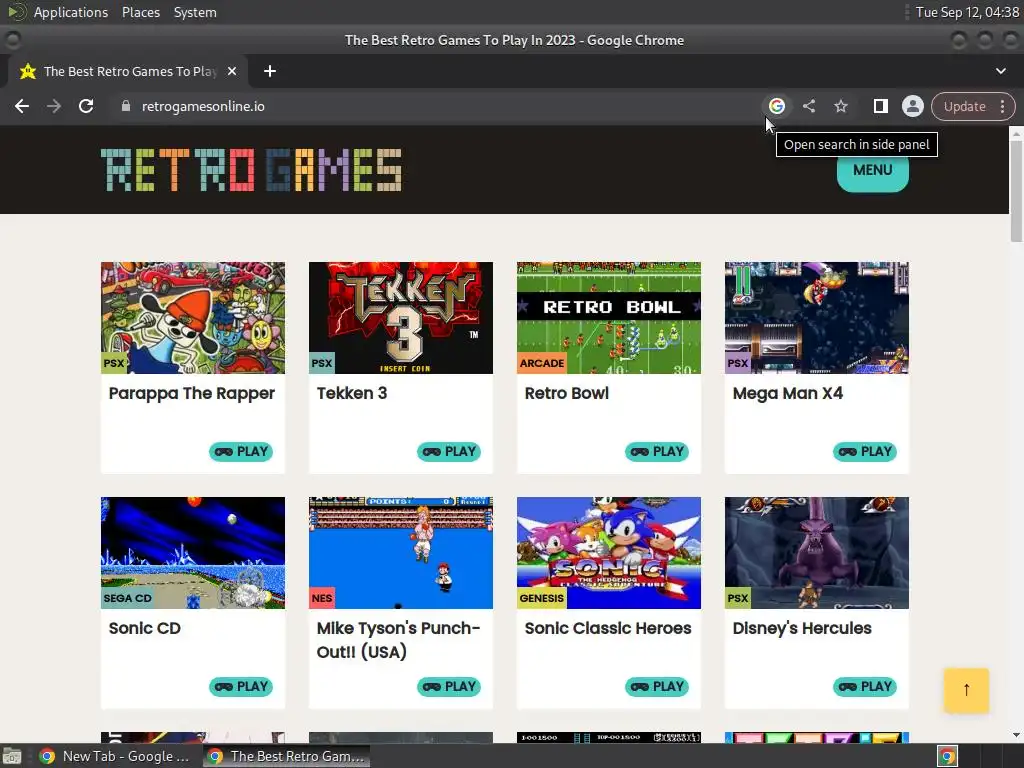Click the Retro Bowl title link
Viewport: 1024px width, 768px height.
pos(566,393)
